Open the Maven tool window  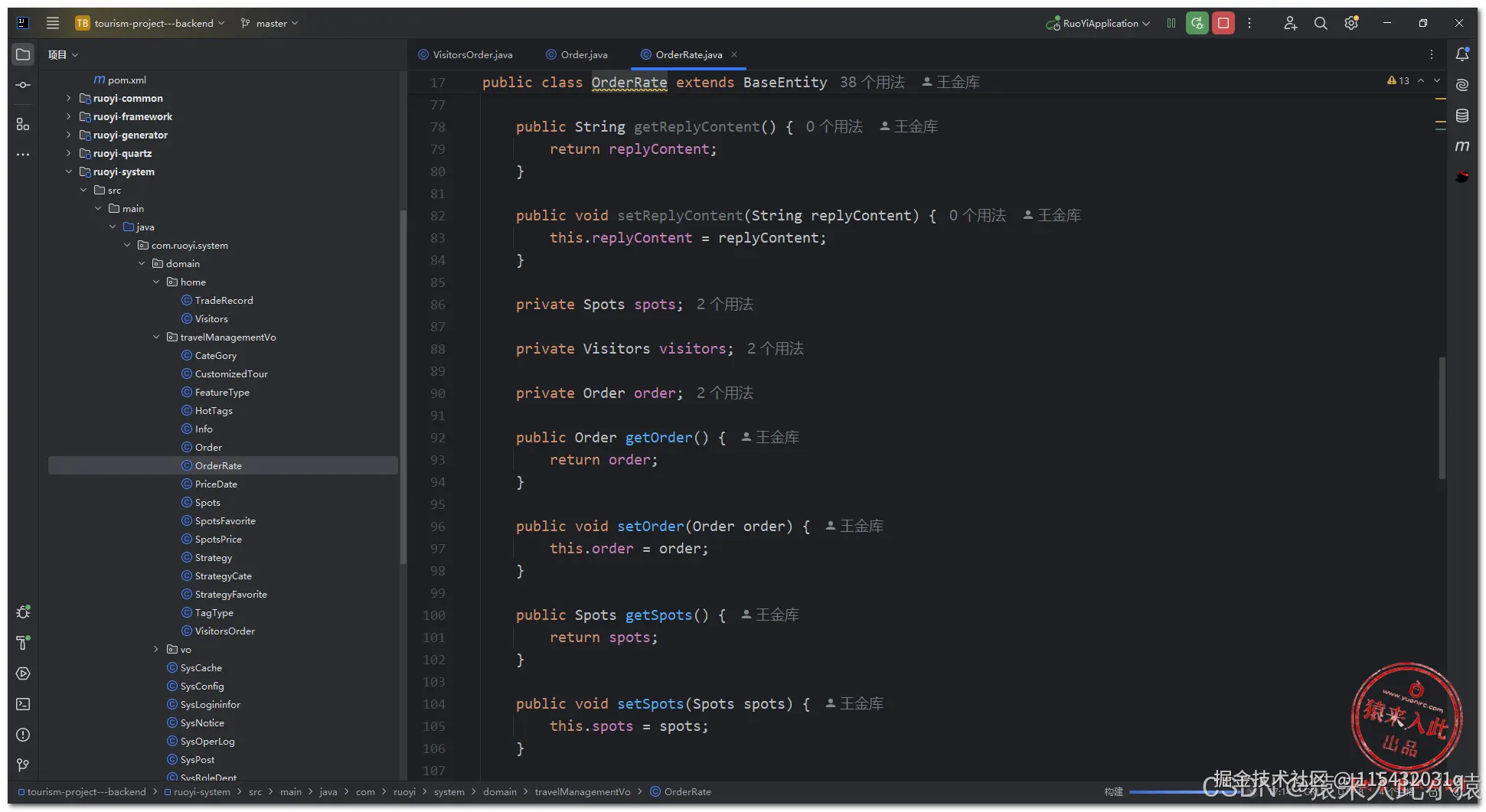point(1462,146)
